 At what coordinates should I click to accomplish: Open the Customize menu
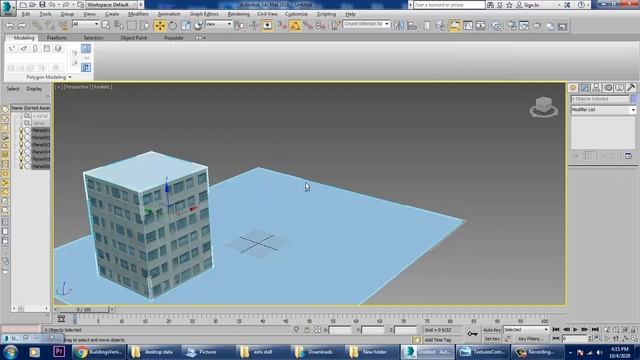[x=296, y=14]
